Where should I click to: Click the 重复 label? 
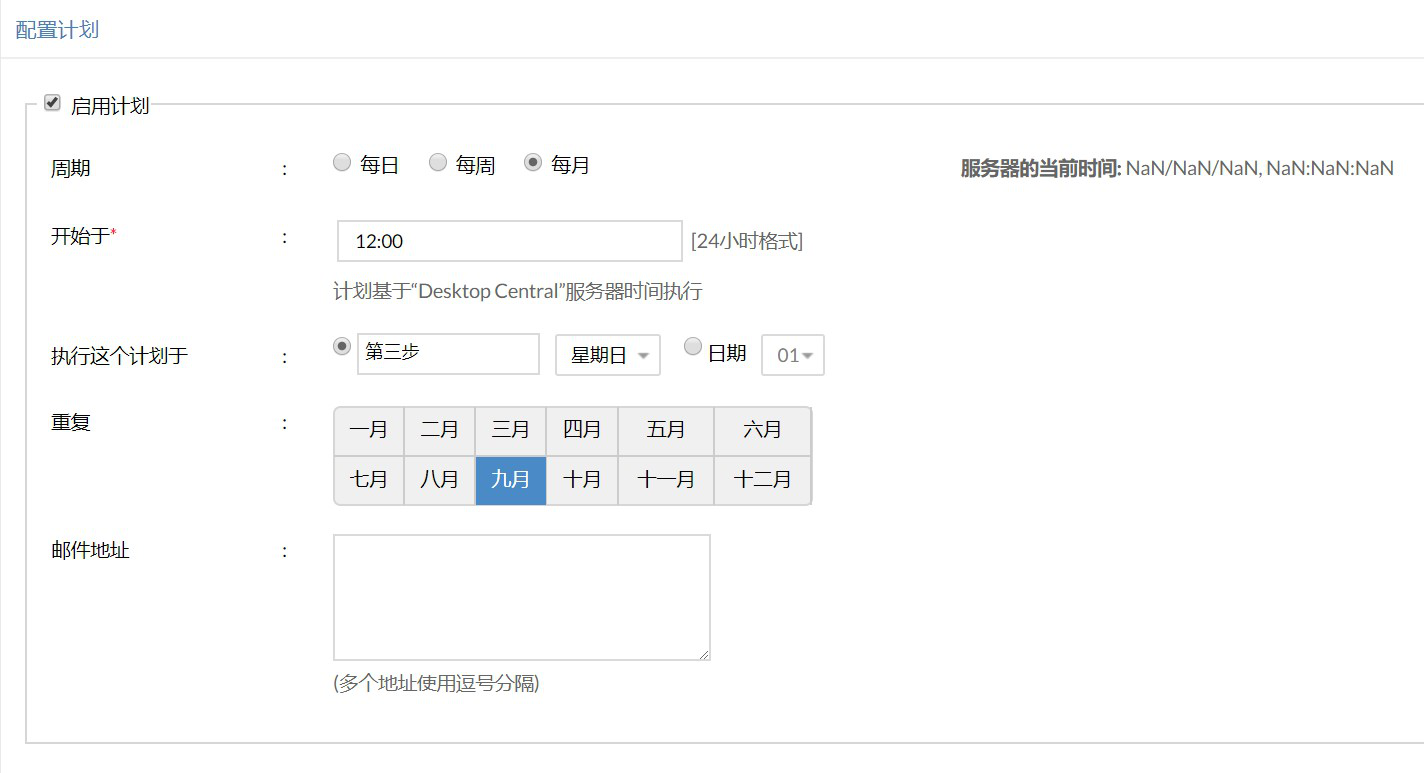70,422
